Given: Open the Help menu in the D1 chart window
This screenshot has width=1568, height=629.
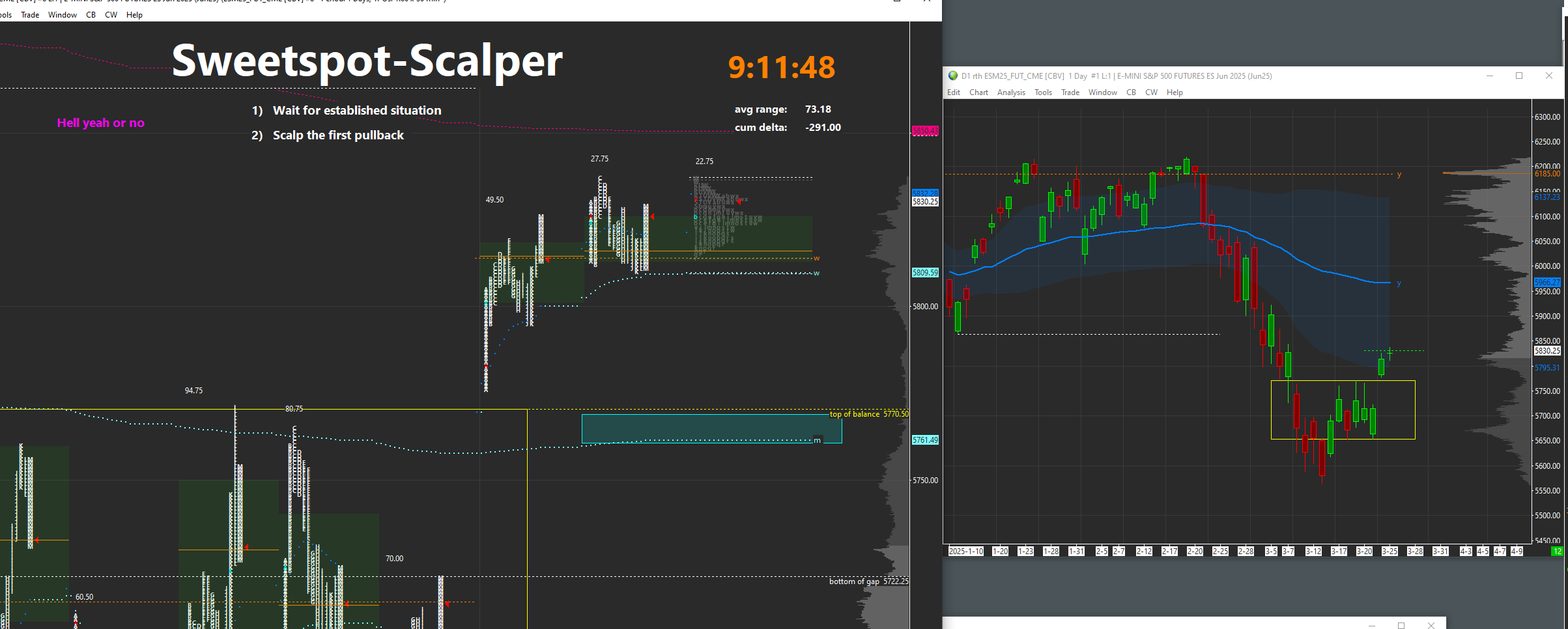Looking at the screenshot, I should pos(1175,92).
